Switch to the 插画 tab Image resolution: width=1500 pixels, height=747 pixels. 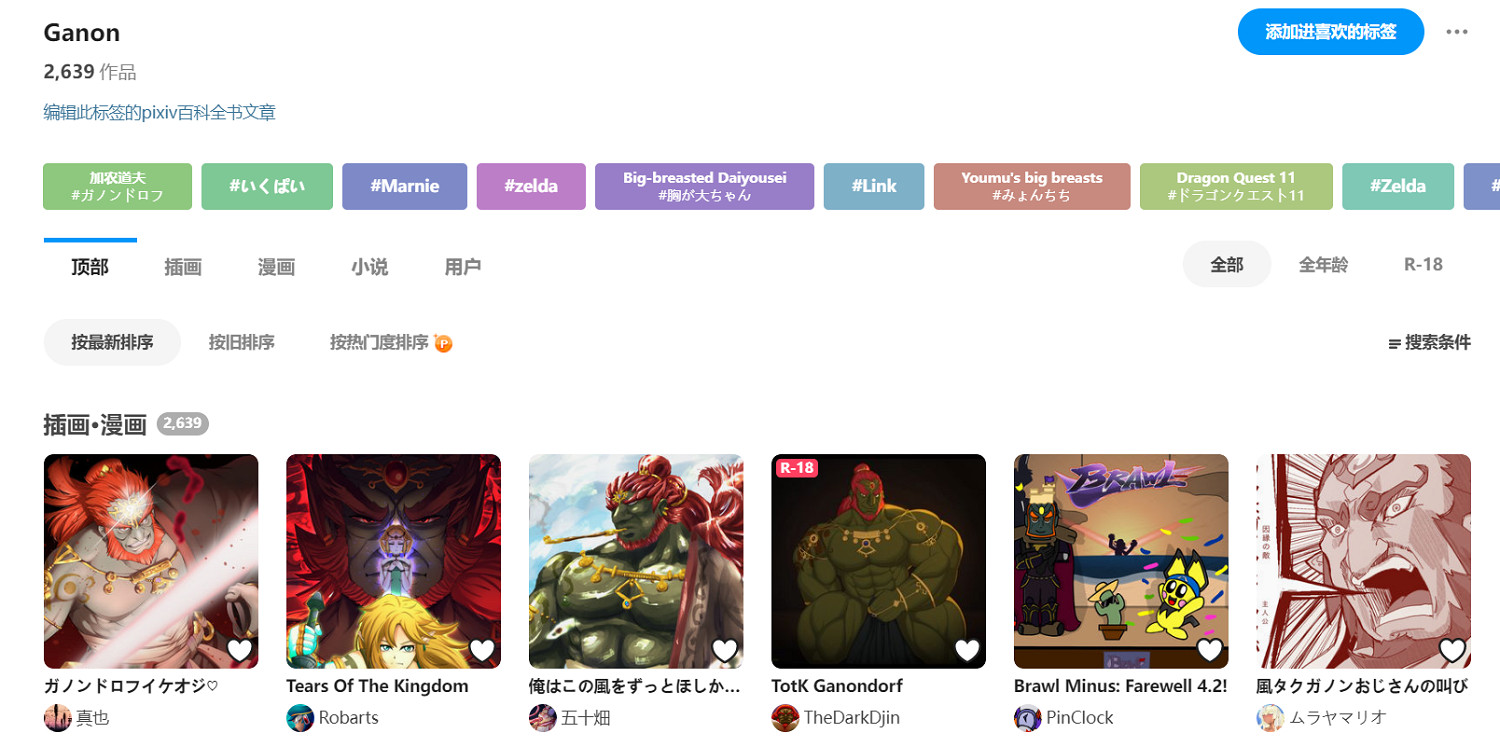[183, 267]
